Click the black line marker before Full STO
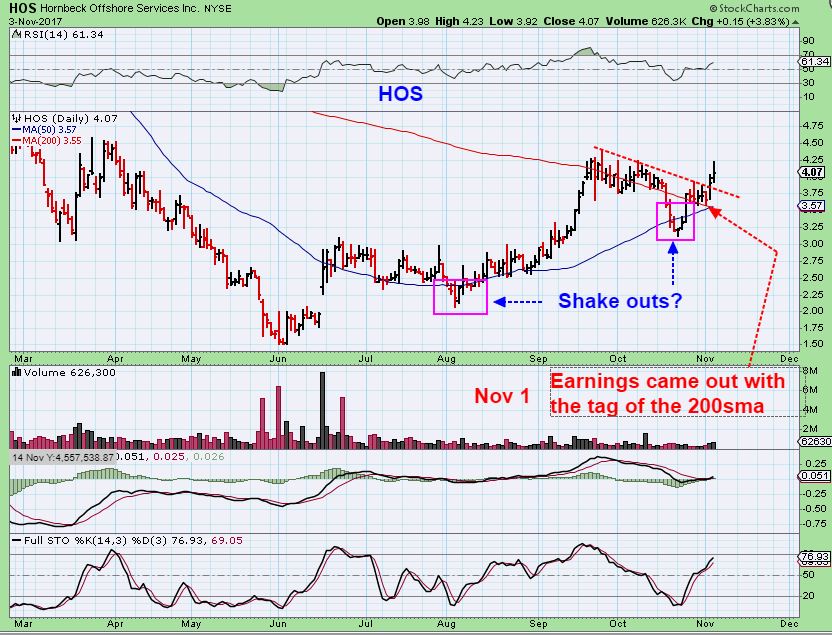The width and height of the screenshot is (832, 635). point(16,541)
